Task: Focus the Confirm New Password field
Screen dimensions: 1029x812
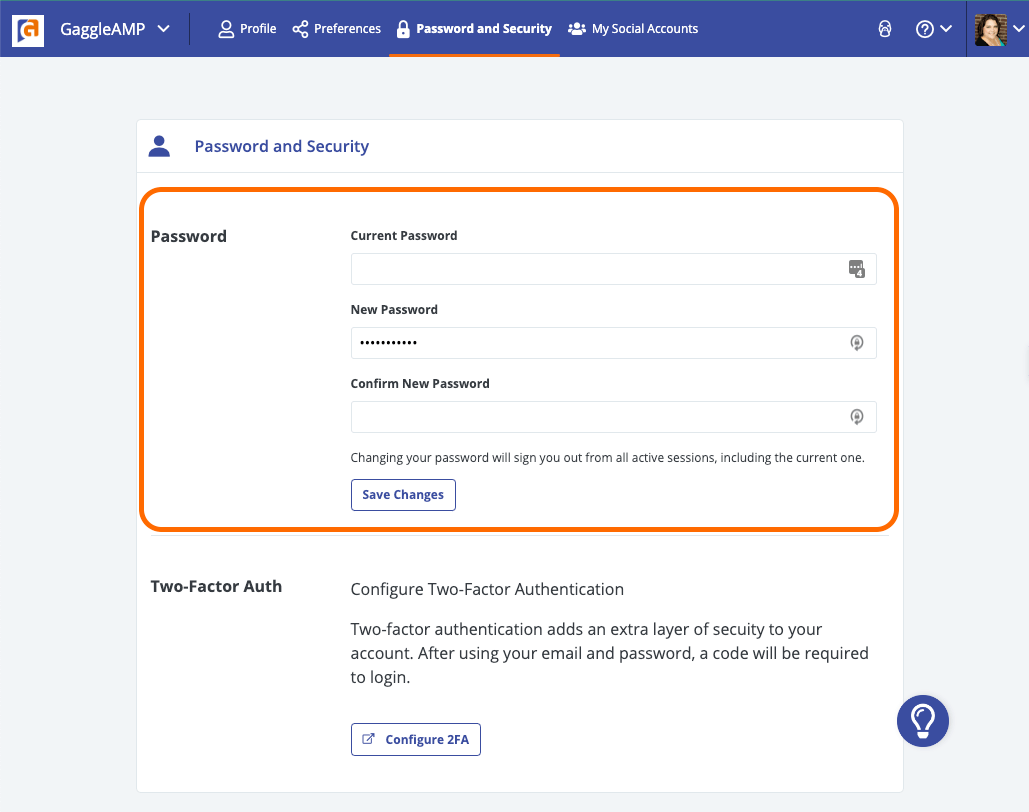Action: [x=613, y=417]
